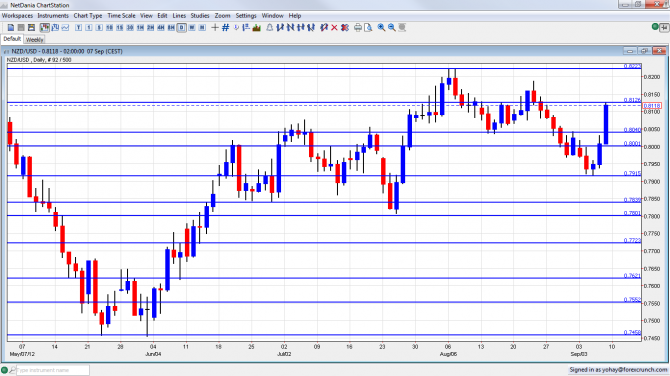
Task: Set time scale to 1H
Action: click(x=140, y=27)
